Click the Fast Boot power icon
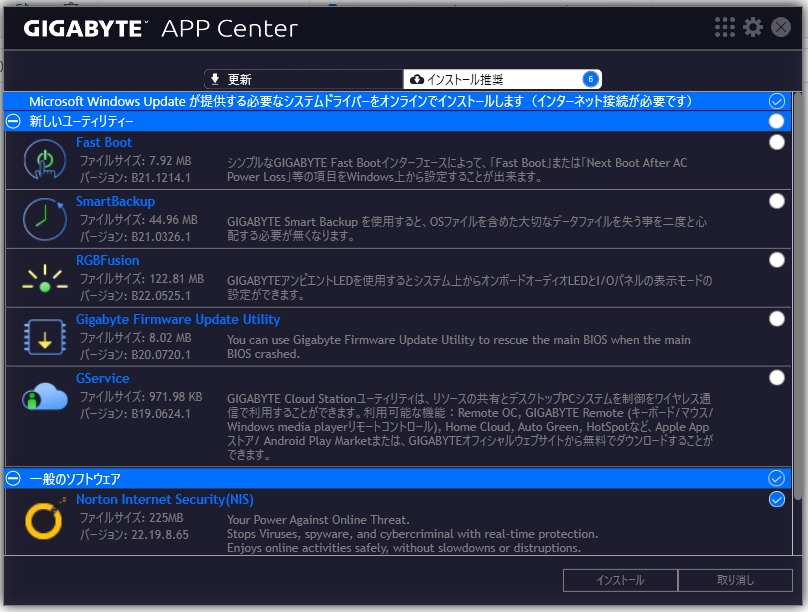 [45, 160]
